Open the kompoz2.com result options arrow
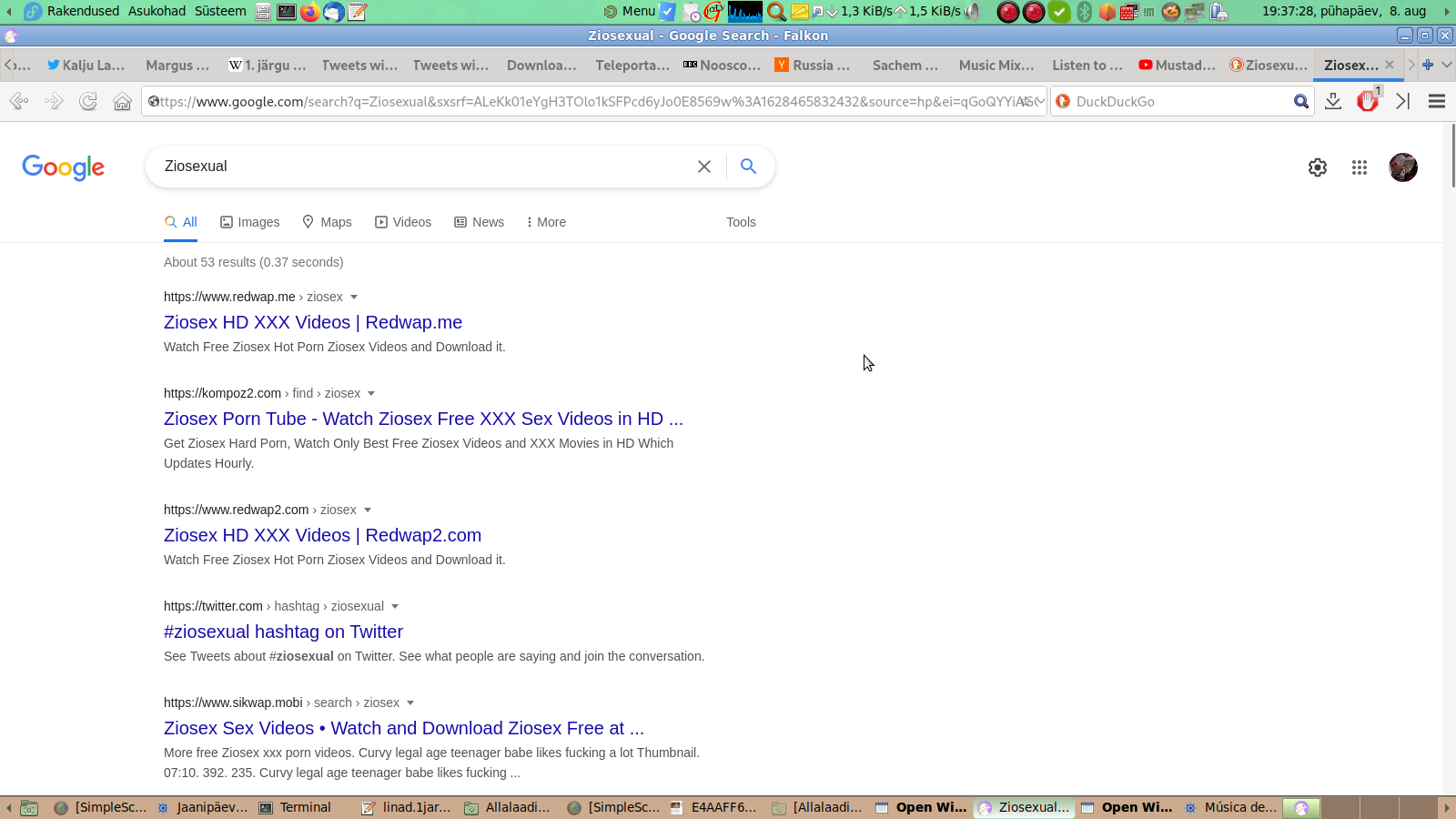1456x819 pixels. pyautogui.click(x=371, y=393)
